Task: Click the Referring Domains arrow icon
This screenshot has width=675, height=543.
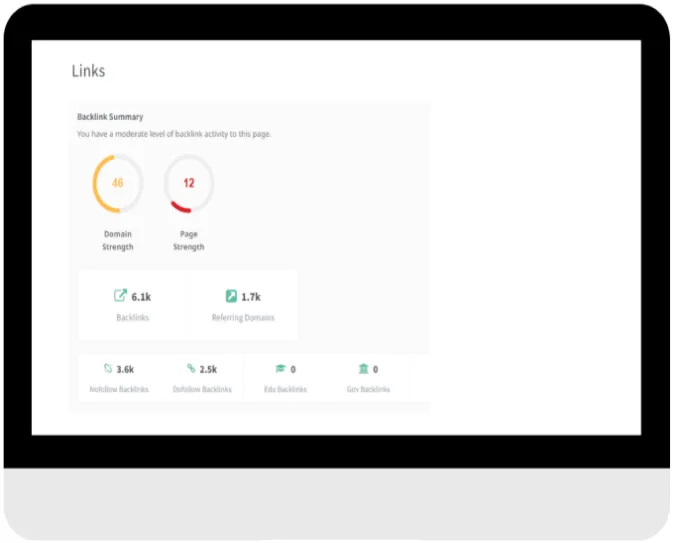Action: point(231,296)
